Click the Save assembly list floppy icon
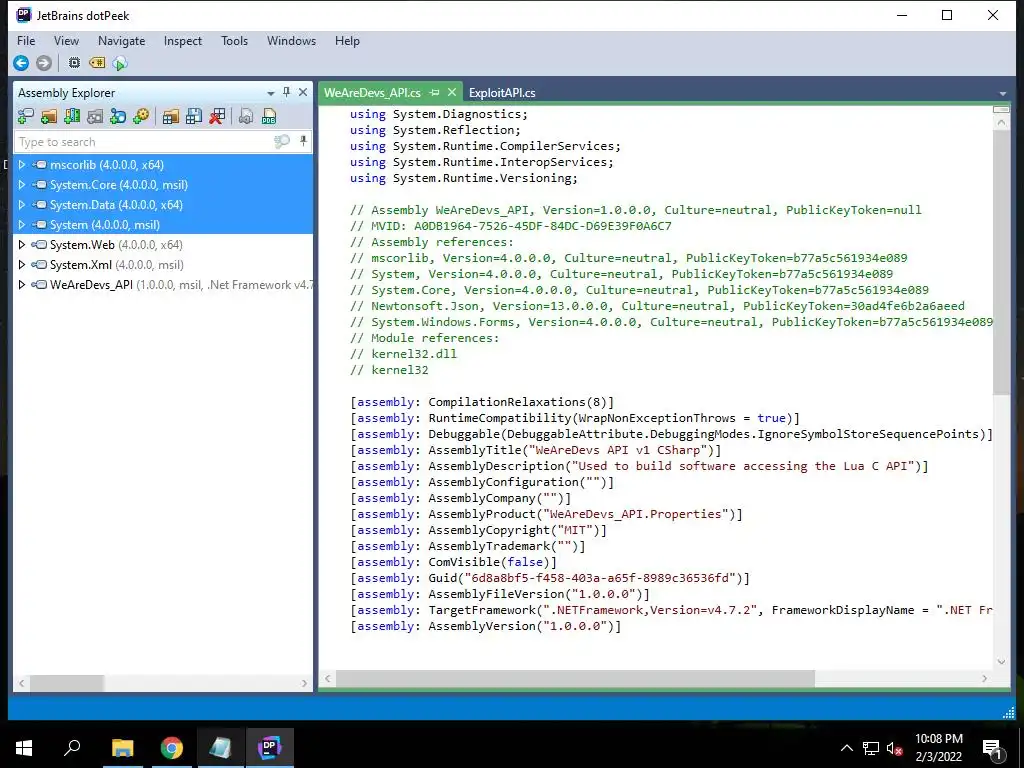 click(194, 116)
